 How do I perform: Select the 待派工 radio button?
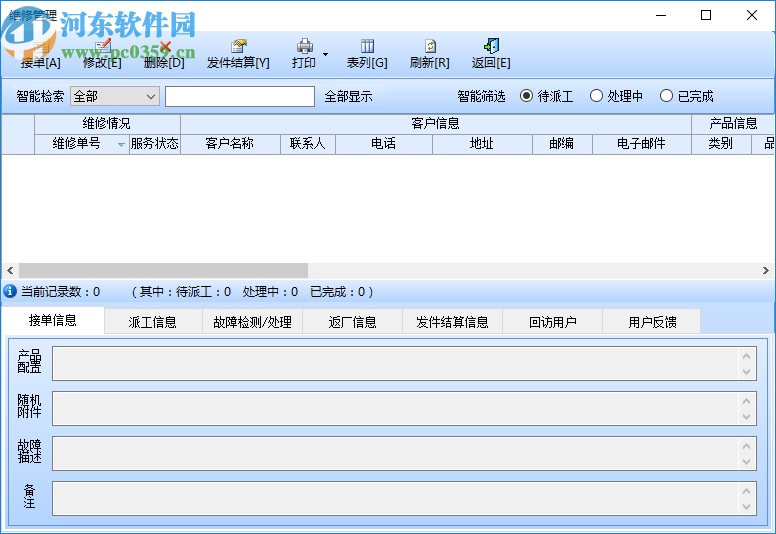[527, 96]
